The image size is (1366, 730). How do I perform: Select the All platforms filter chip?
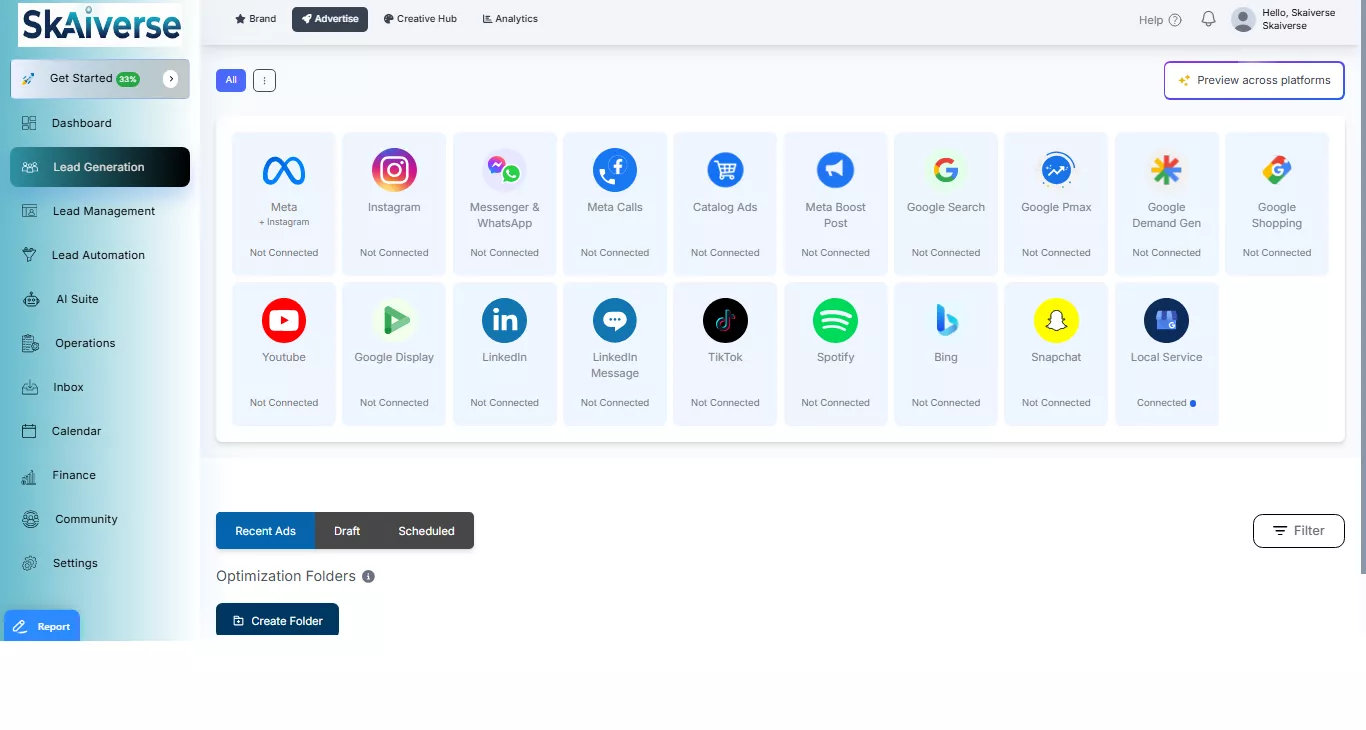231,80
